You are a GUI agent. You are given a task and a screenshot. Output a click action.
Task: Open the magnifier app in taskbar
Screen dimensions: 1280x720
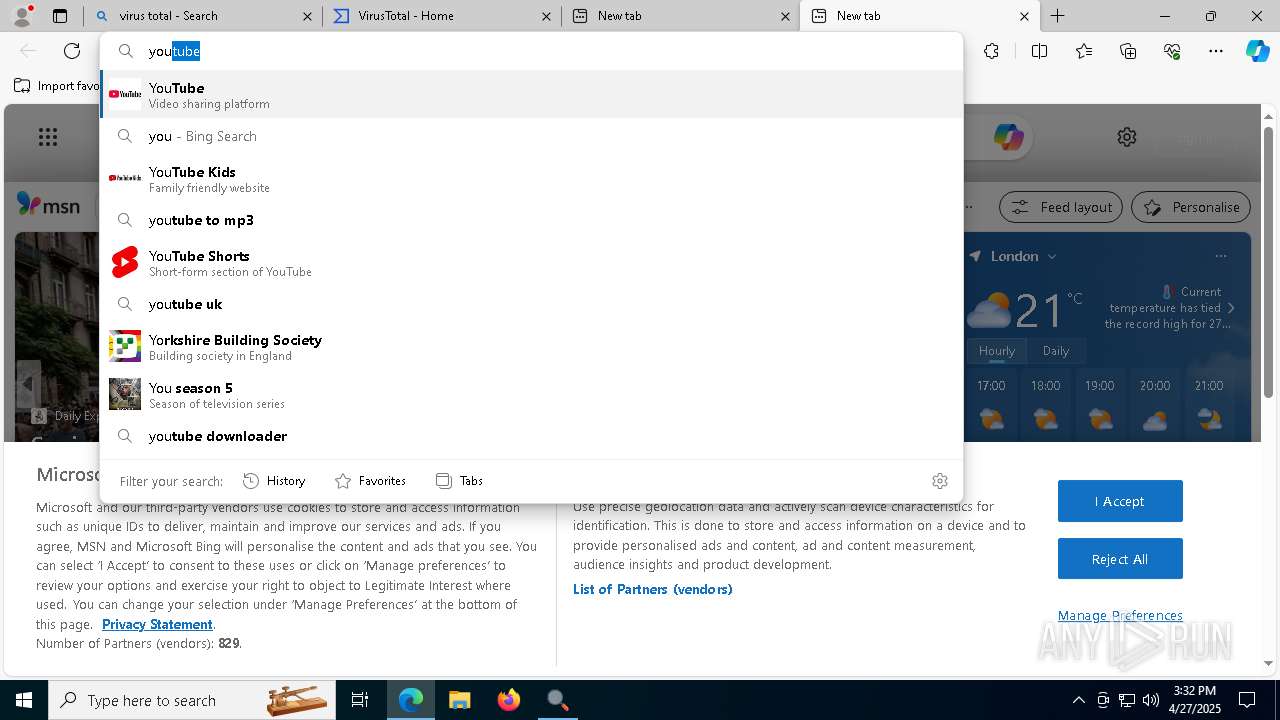(x=557, y=700)
